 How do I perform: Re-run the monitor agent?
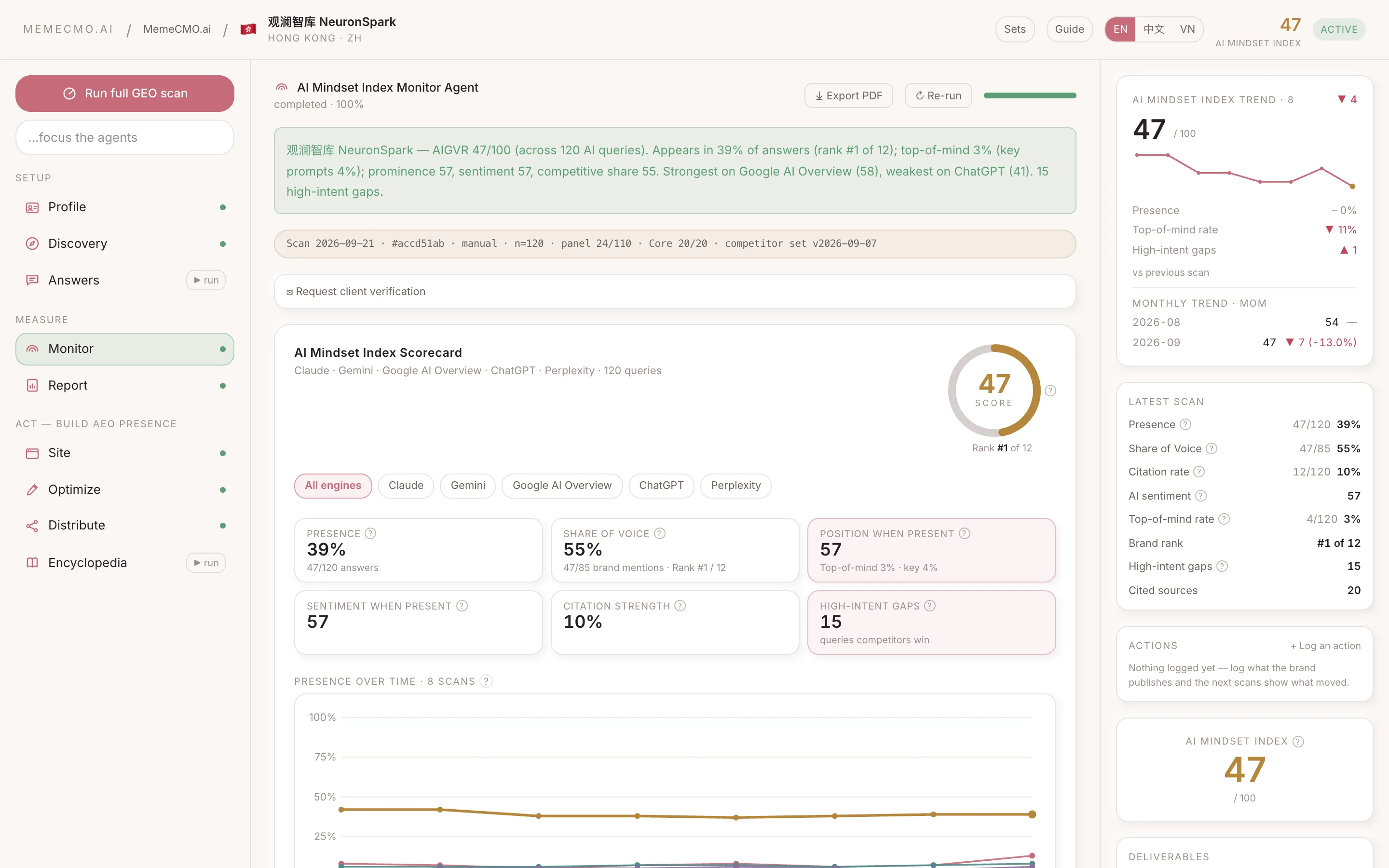[938, 95]
